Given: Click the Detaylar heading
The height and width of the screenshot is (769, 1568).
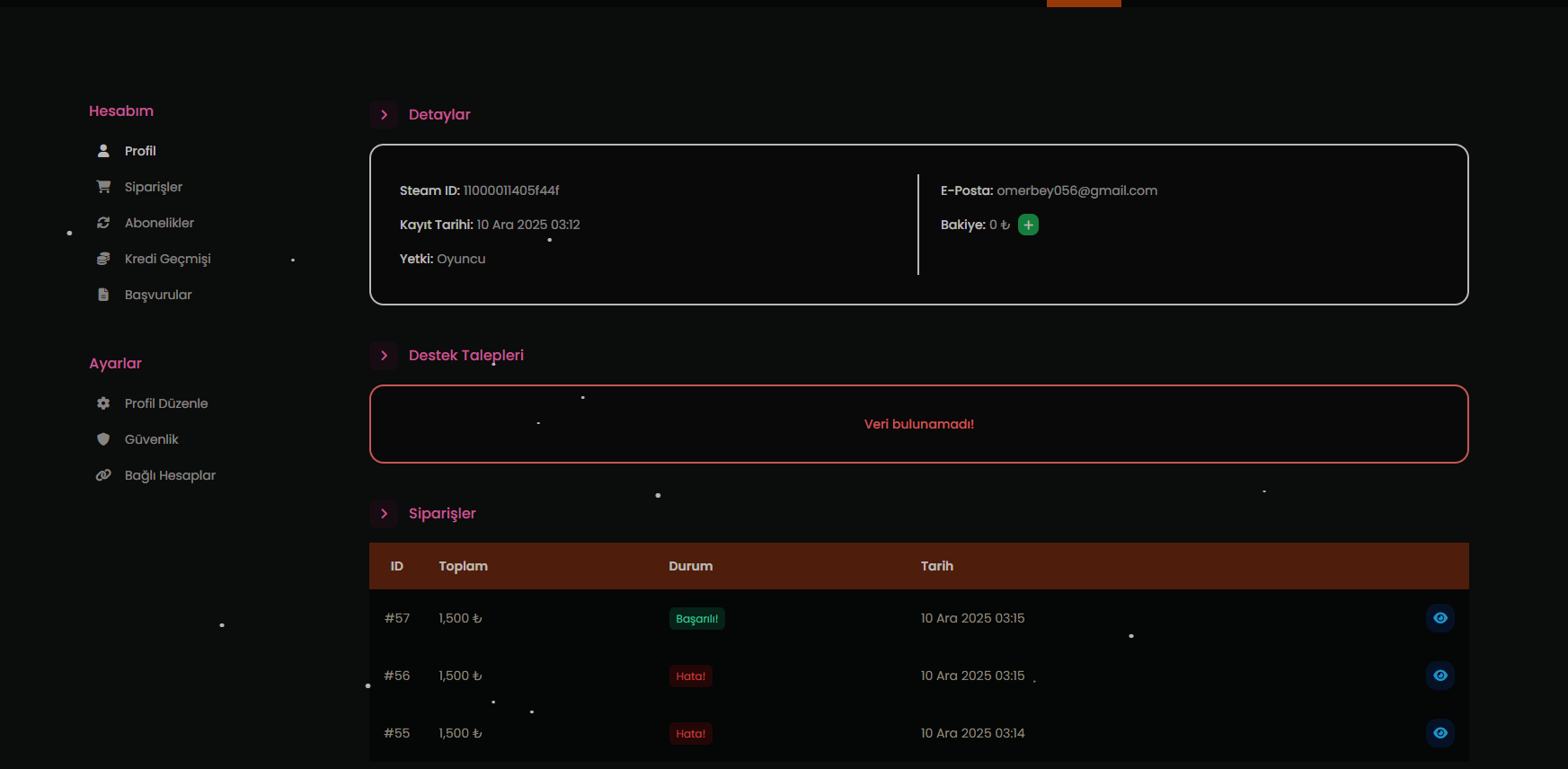Looking at the screenshot, I should click(x=439, y=115).
